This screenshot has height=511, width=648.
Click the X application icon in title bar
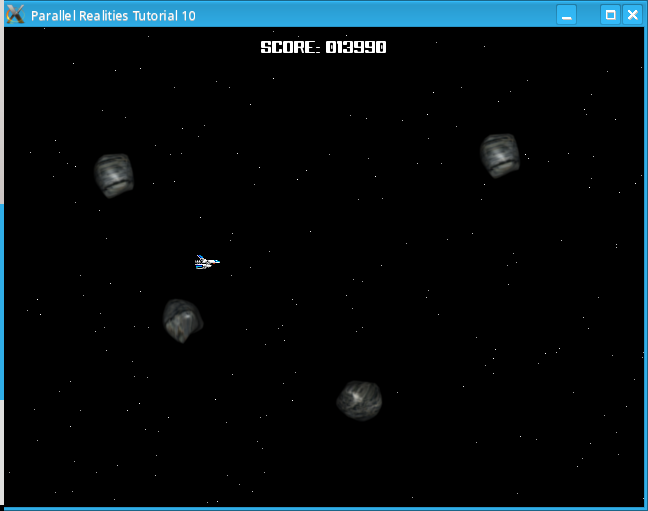(15, 15)
